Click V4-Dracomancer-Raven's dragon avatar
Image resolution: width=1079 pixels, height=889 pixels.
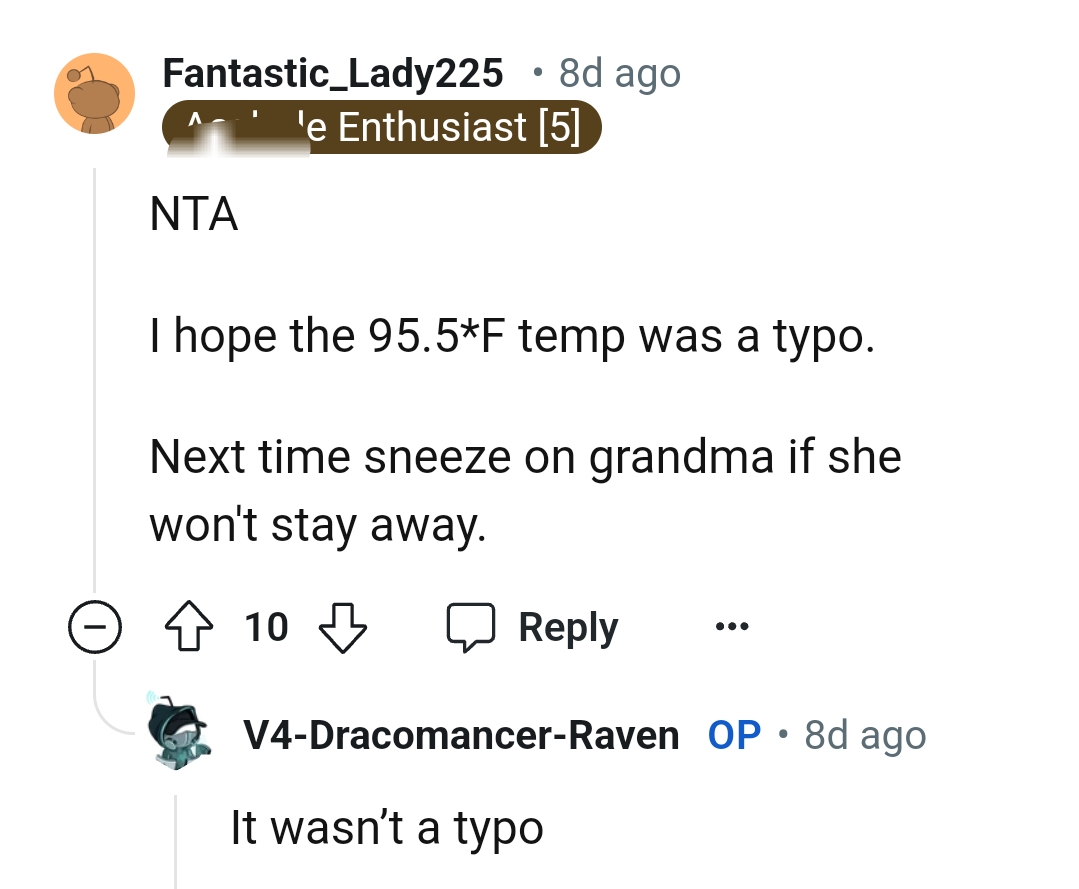[180, 733]
